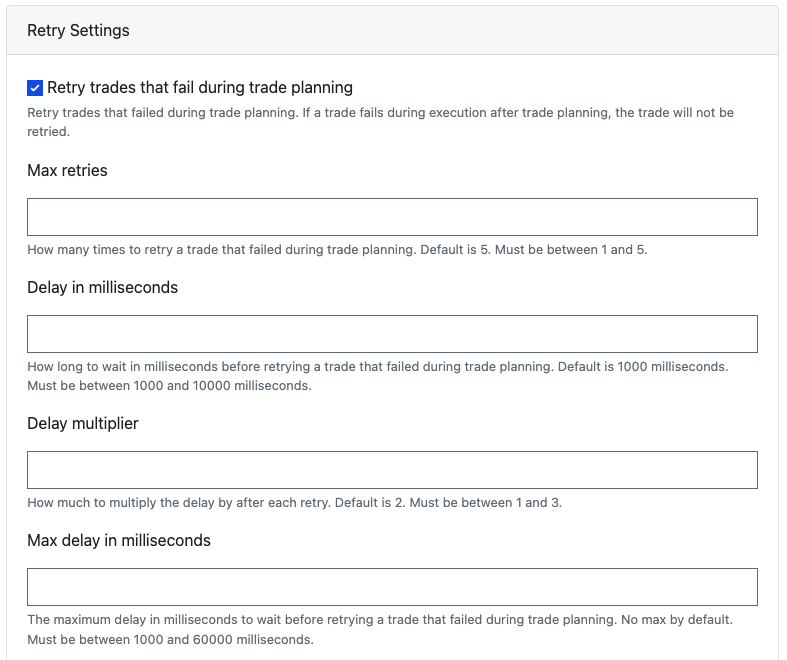Screen dimensions: 787x660
Task: Click the hint 'Default is 5. Must be between 1 and 5'
Action: click(534, 249)
